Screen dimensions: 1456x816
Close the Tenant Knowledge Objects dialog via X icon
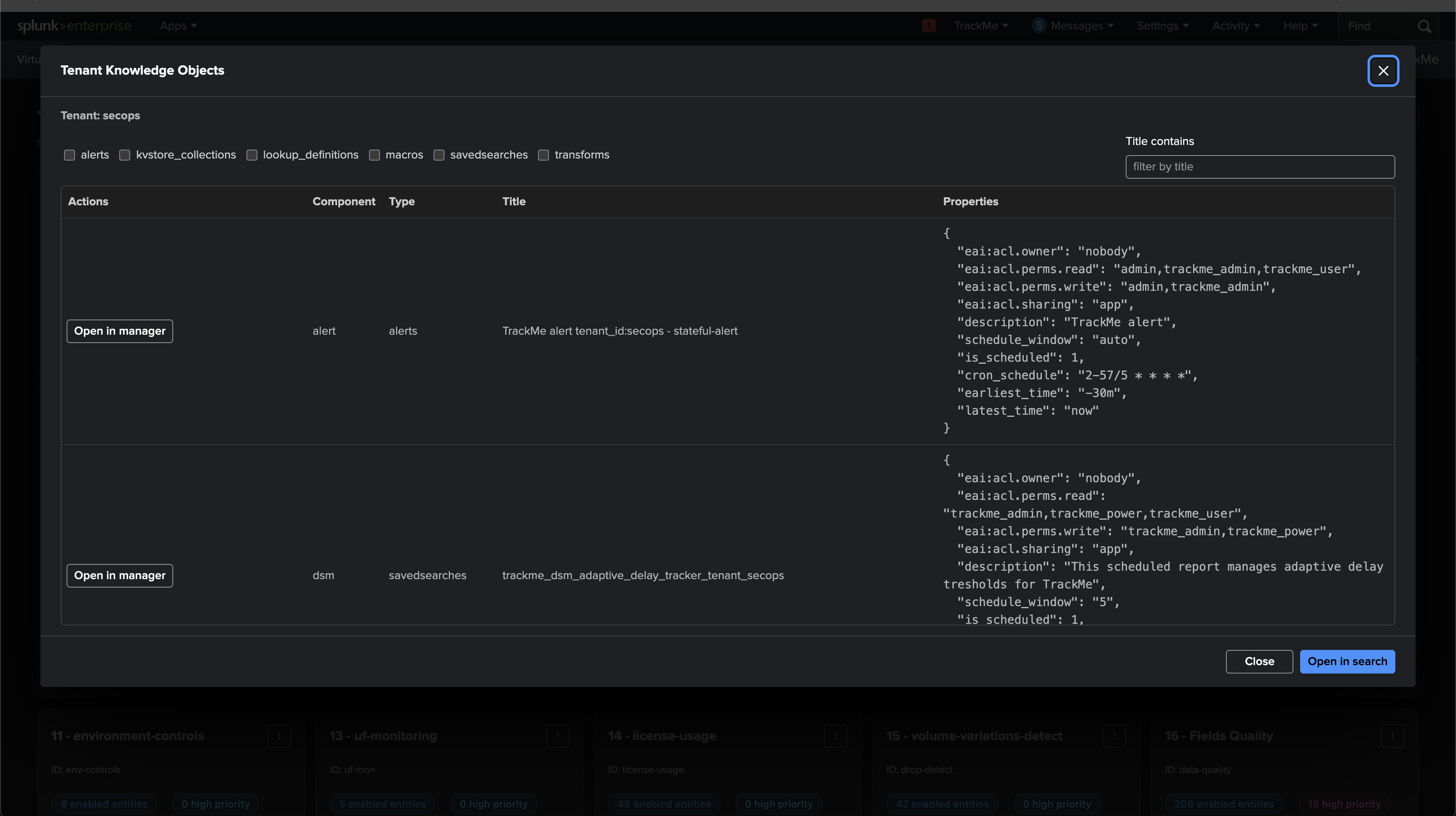(1383, 71)
